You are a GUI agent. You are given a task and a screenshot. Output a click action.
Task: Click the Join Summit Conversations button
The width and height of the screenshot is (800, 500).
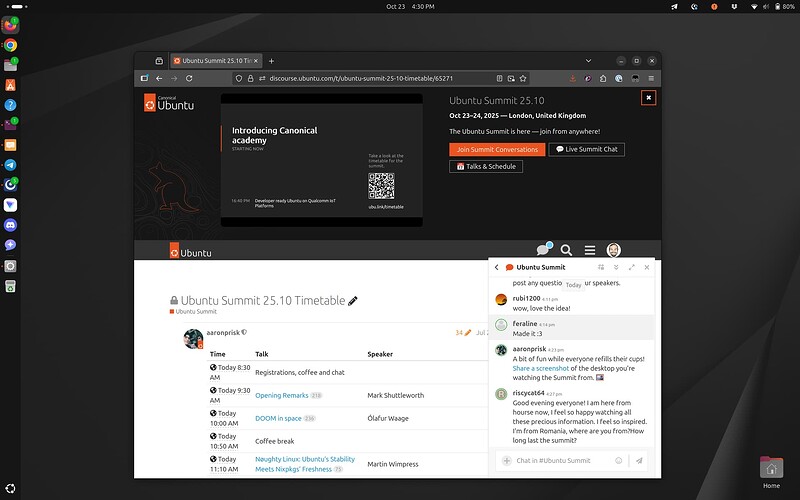pos(497,149)
